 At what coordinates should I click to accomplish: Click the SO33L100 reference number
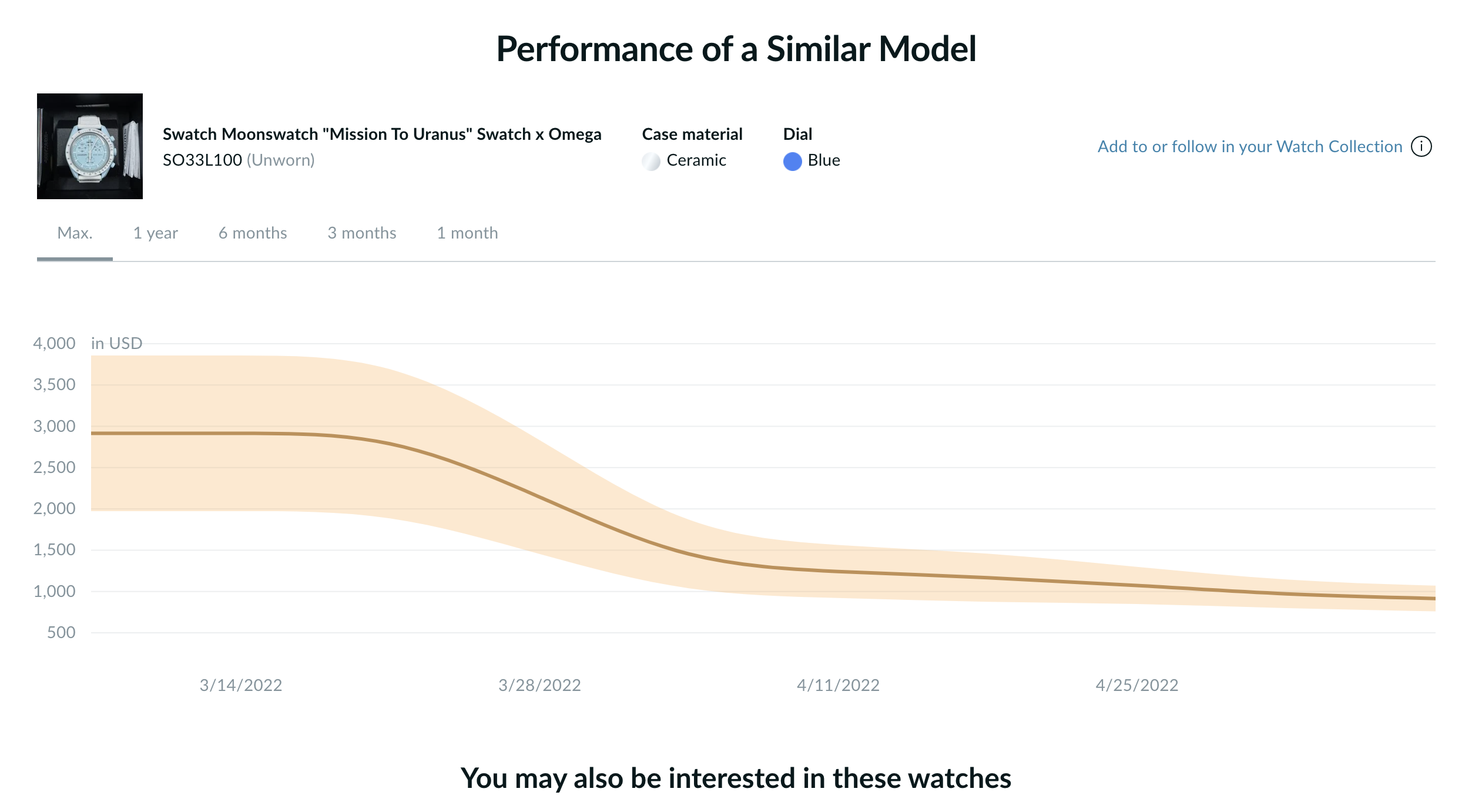(x=202, y=160)
